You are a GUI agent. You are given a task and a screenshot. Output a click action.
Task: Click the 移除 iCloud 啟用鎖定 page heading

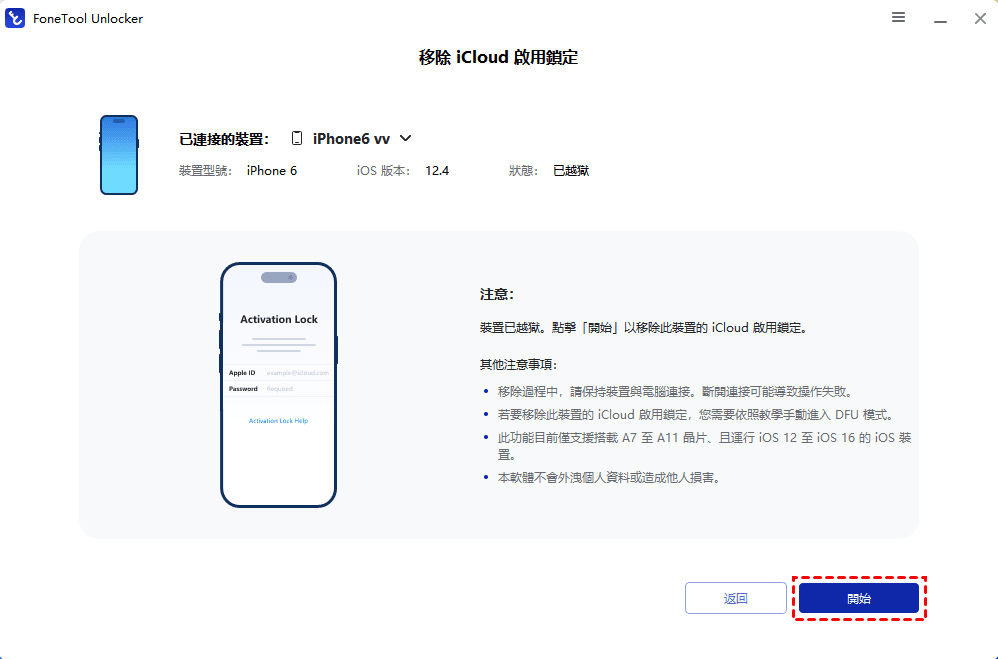(498, 57)
